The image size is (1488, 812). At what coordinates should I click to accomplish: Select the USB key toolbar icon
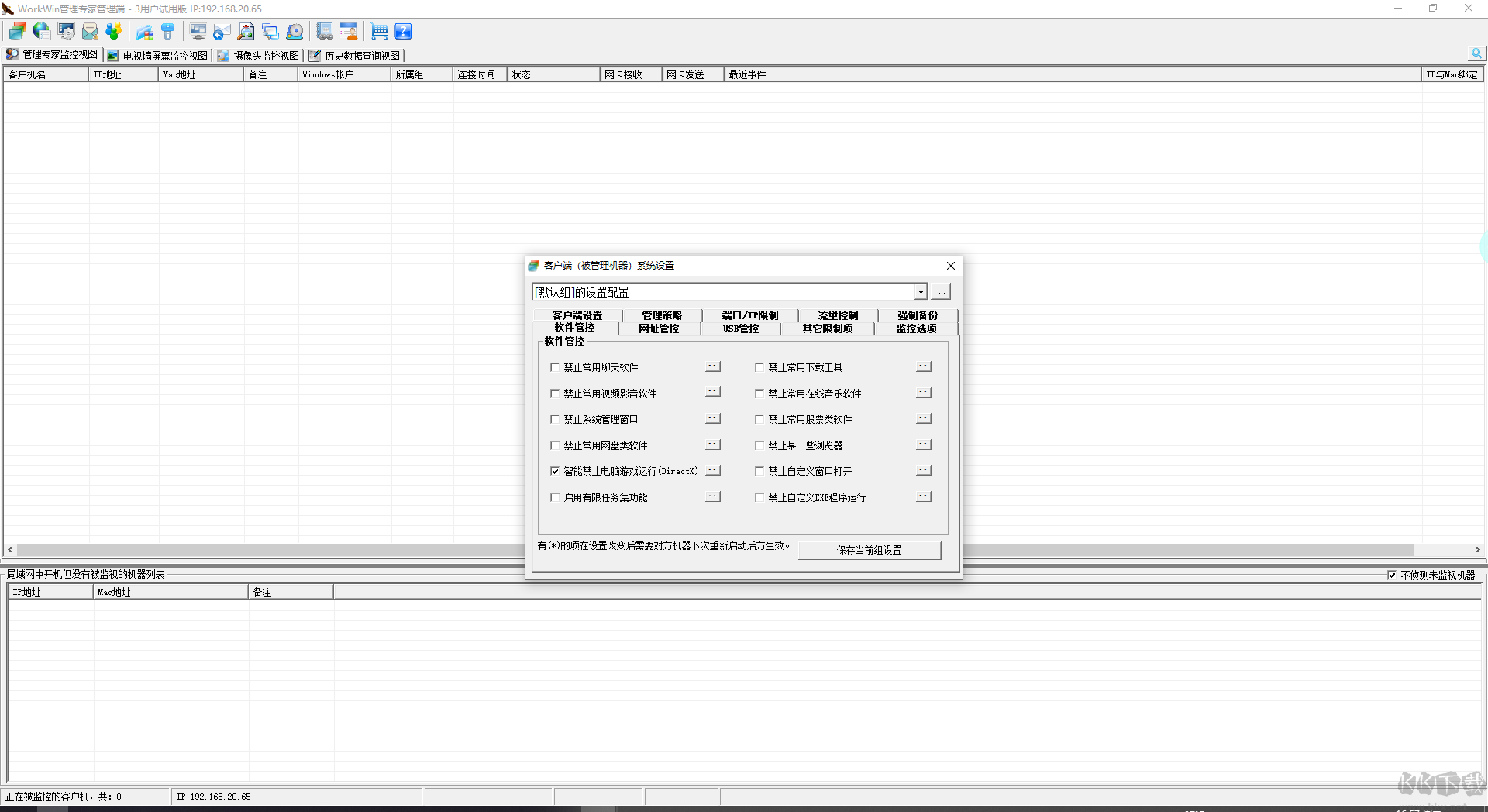click(x=168, y=31)
